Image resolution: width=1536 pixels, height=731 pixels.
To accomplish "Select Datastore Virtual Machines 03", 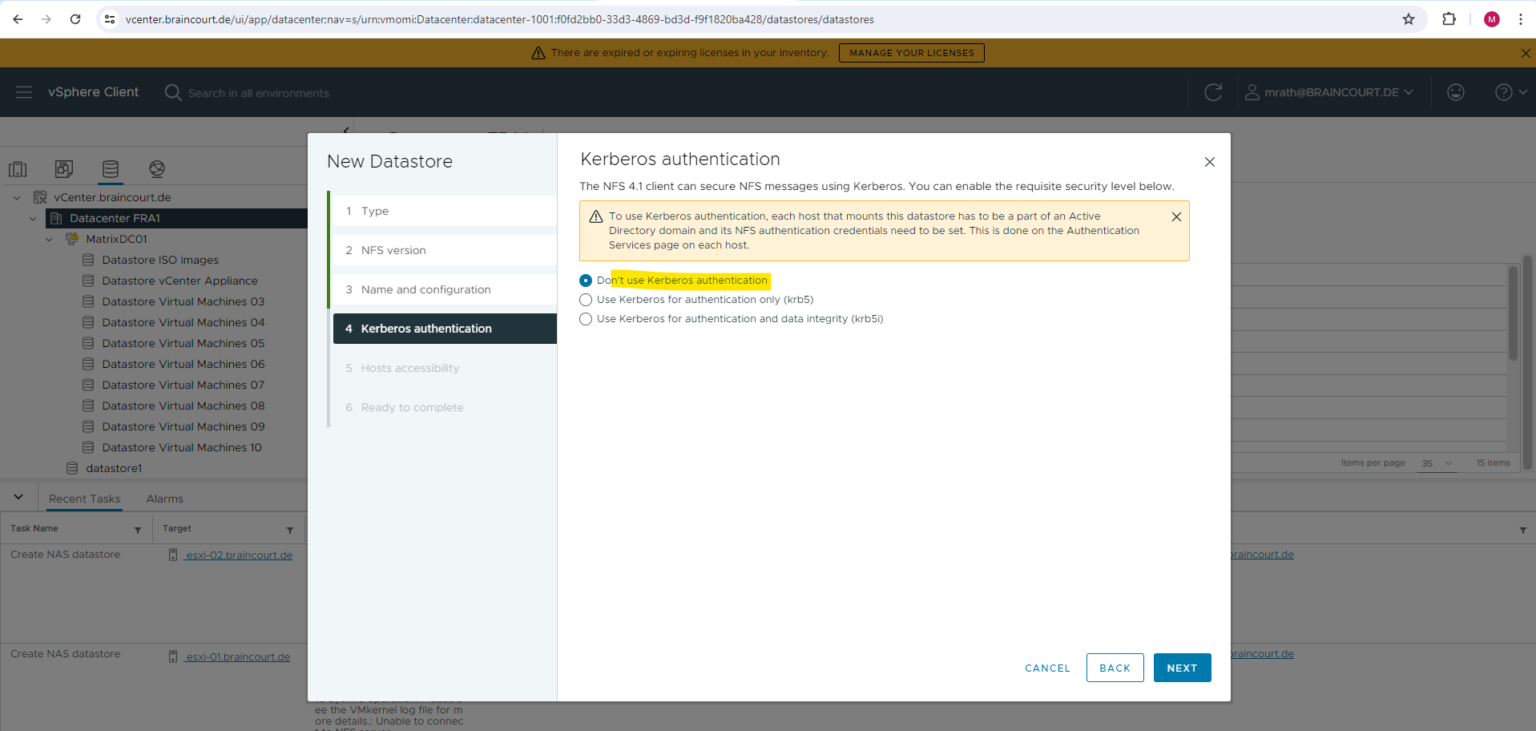I will click(183, 302).
